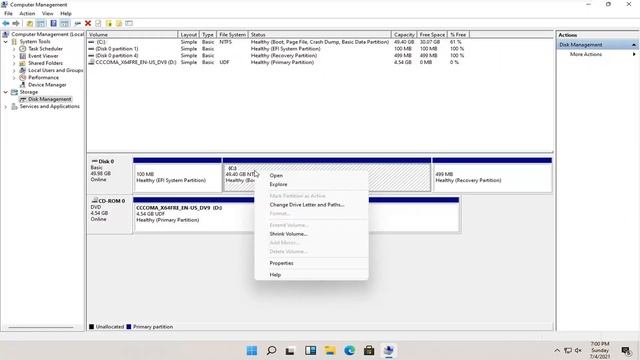Expand the Performance node
Screen dimensions: 640x360
pyautogui.click(x=14, y=78)
